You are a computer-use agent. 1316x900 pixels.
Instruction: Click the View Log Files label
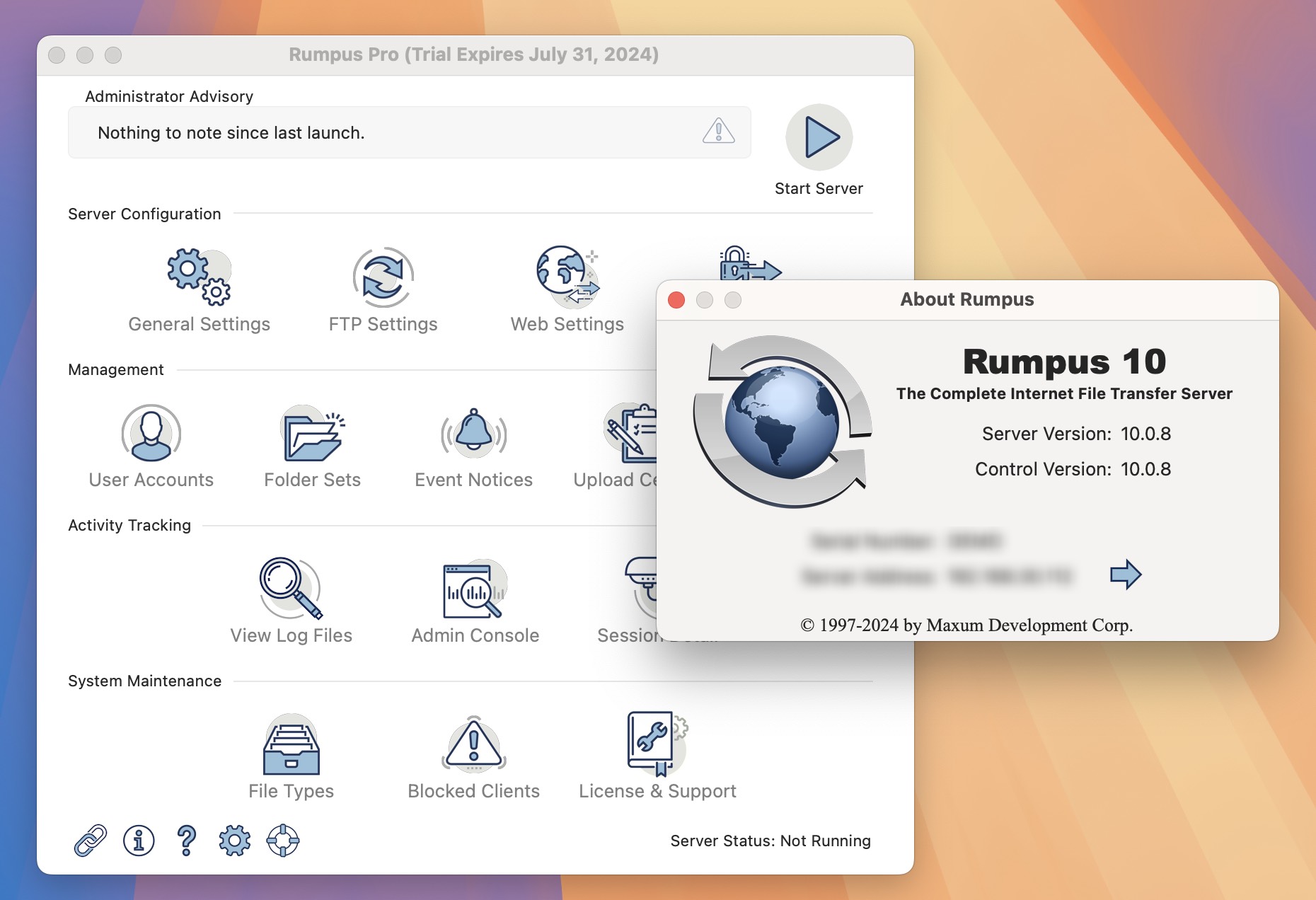291,635
